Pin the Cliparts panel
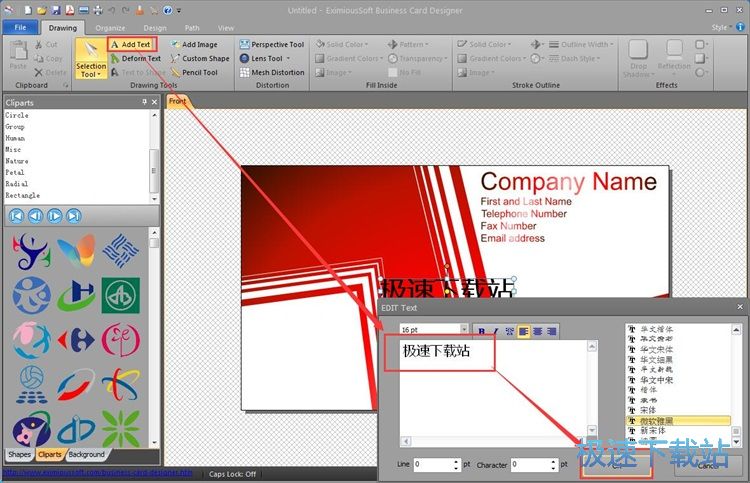Image resolution: width=750 pixels, height=483 pixels. 144,102
